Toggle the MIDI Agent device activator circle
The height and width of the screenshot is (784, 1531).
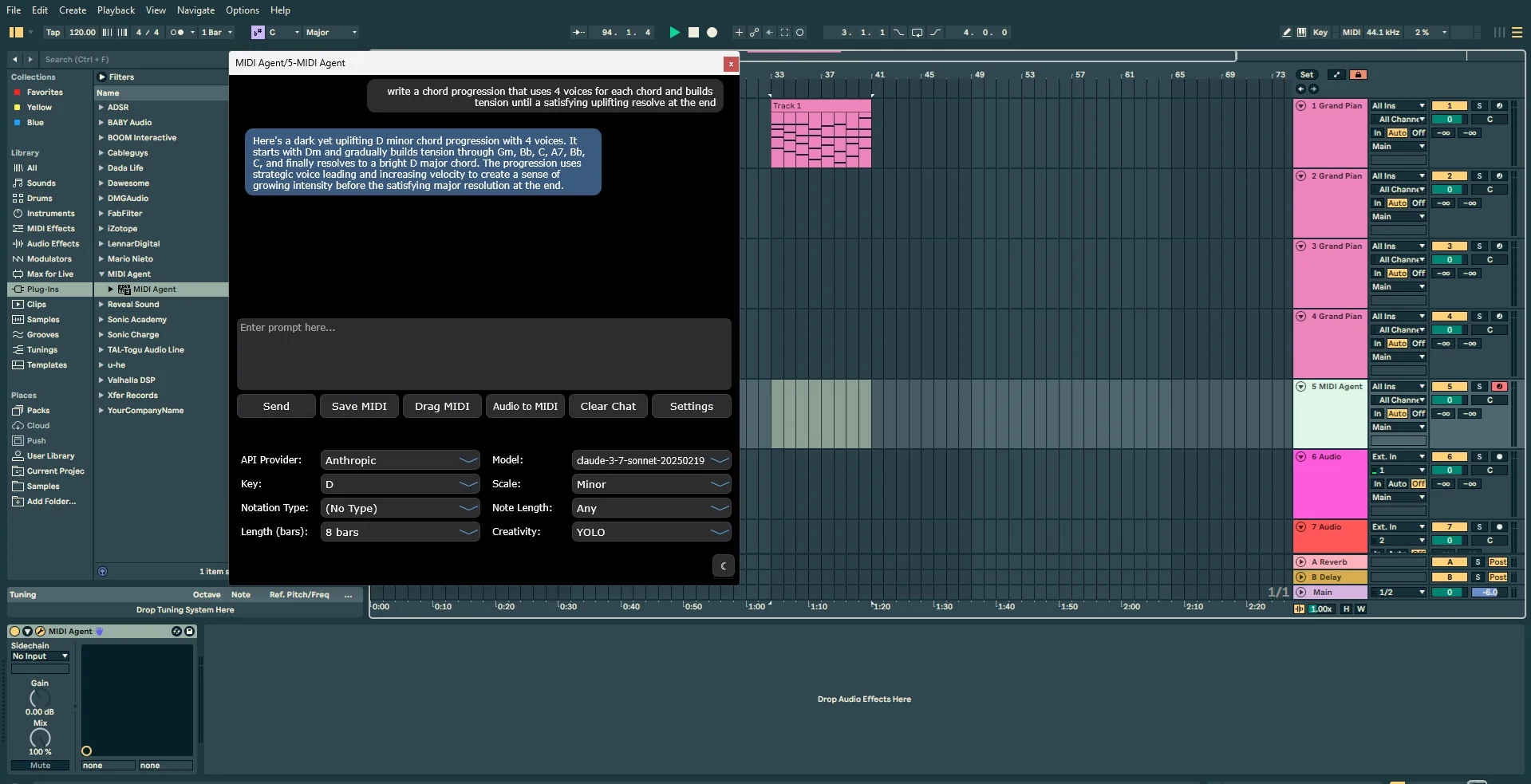[x=14, y=631]
